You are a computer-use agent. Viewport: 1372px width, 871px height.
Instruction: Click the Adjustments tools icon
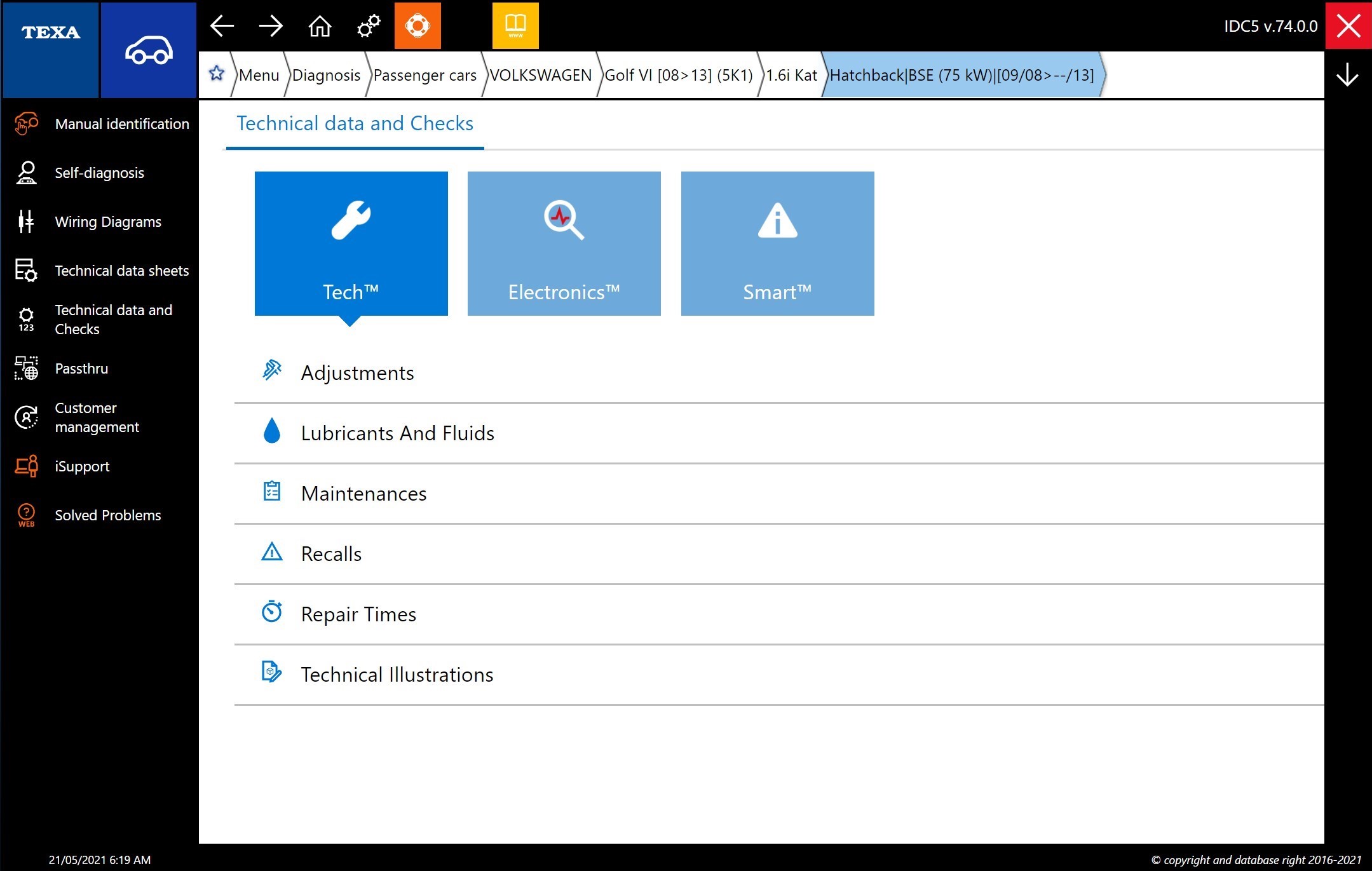click(272, 370)
